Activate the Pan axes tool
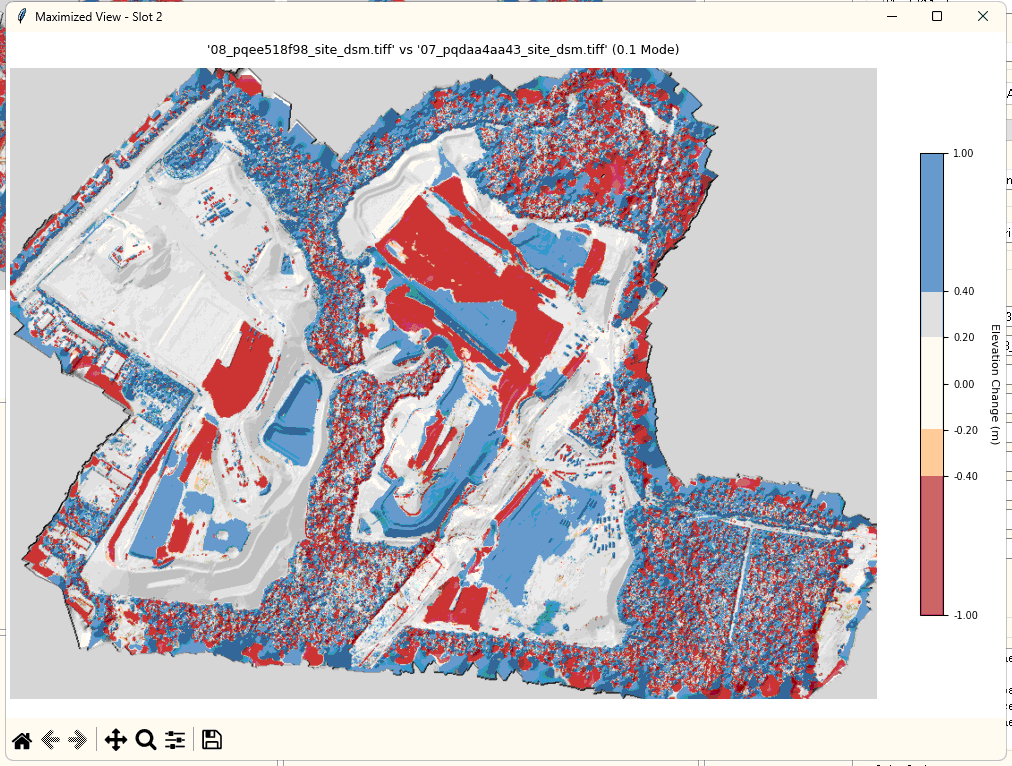Viewport: 1012px width, 766px height. pyautogui.click(x=116, y=740)
